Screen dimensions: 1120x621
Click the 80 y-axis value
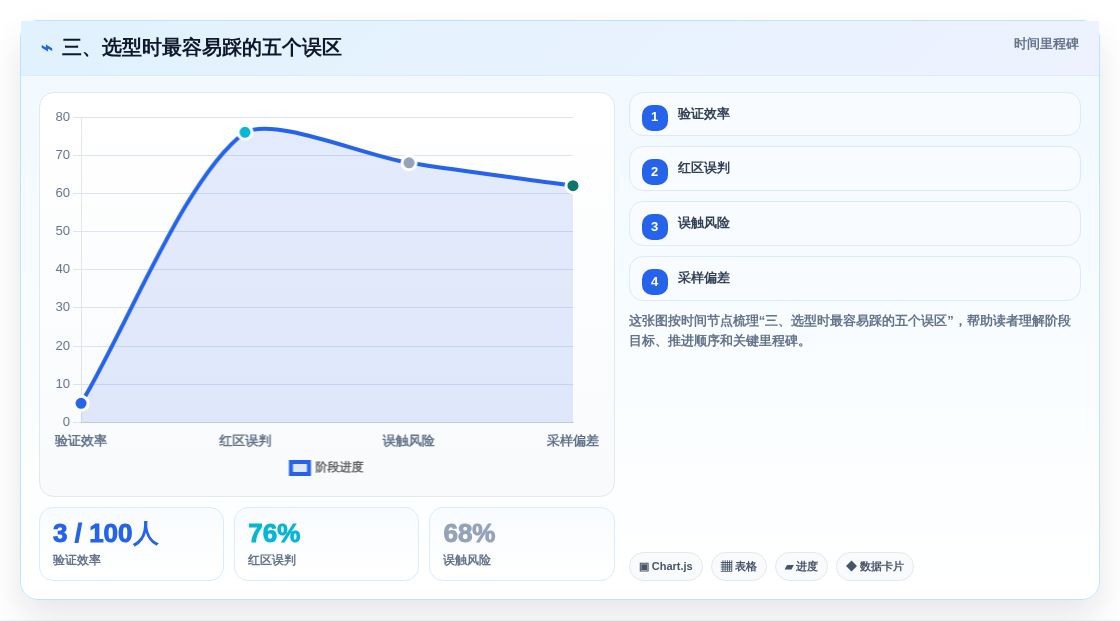point(63,117)
